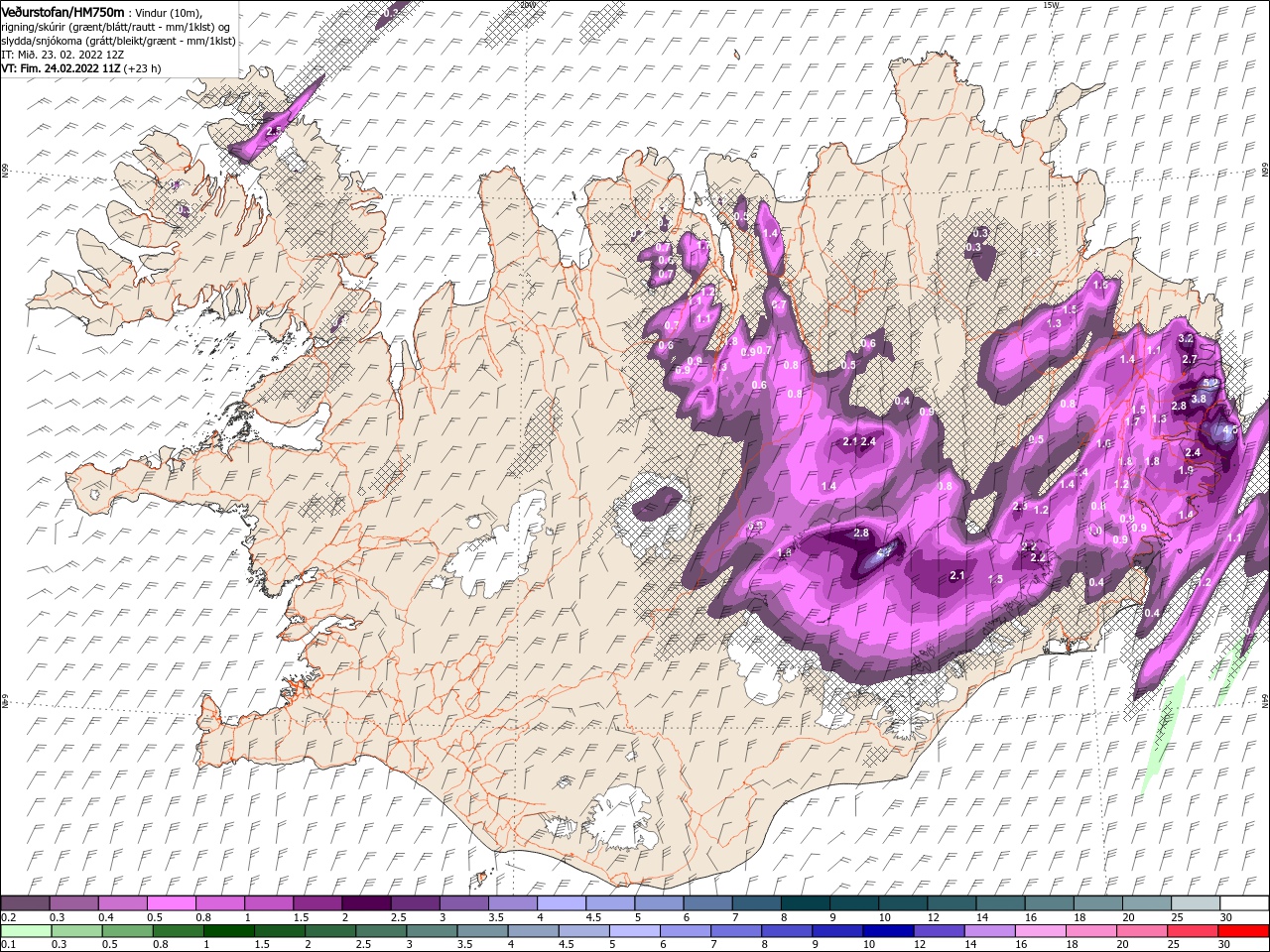1270x952 pixels.
Task: Click the snow legend swatch for 0.2–0.3 mm
Action: (x=26, y=902)
